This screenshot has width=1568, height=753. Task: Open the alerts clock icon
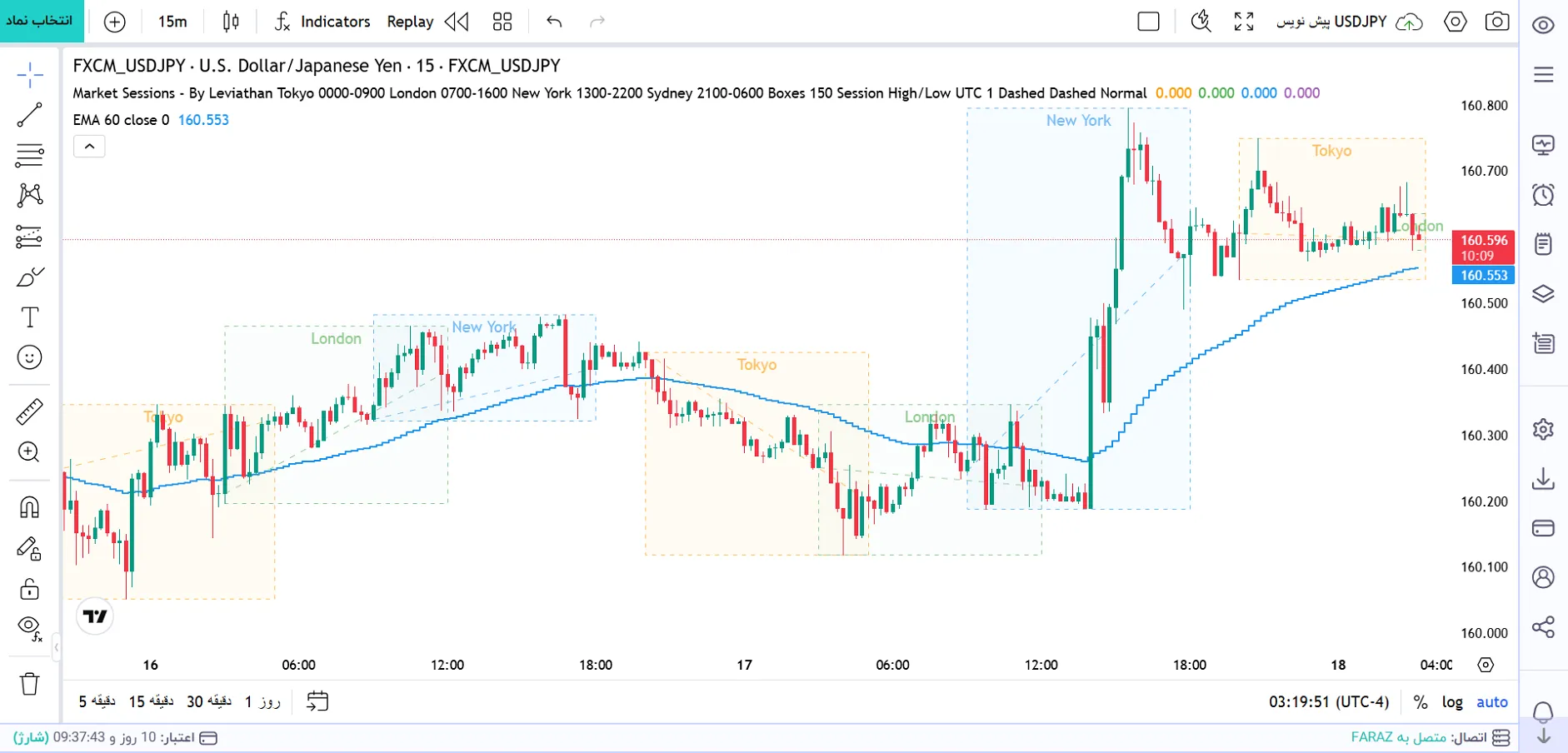point(1543,195)
